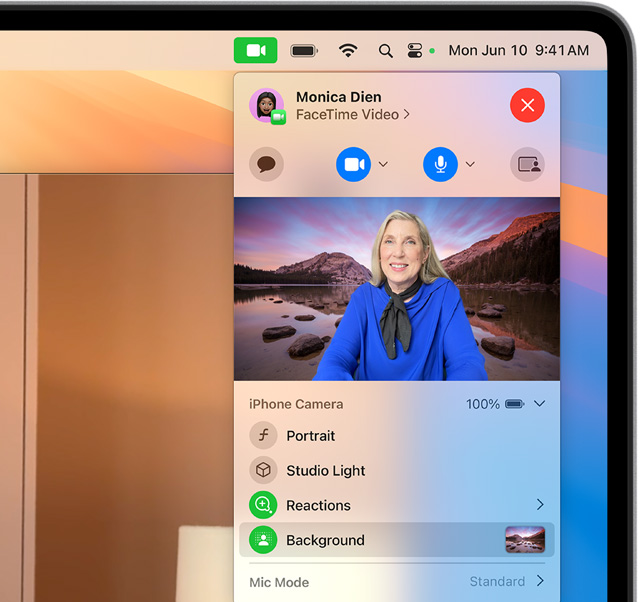Expand Mic Mode chevron
Screen dimensions: 640x602
click(540, 580)
